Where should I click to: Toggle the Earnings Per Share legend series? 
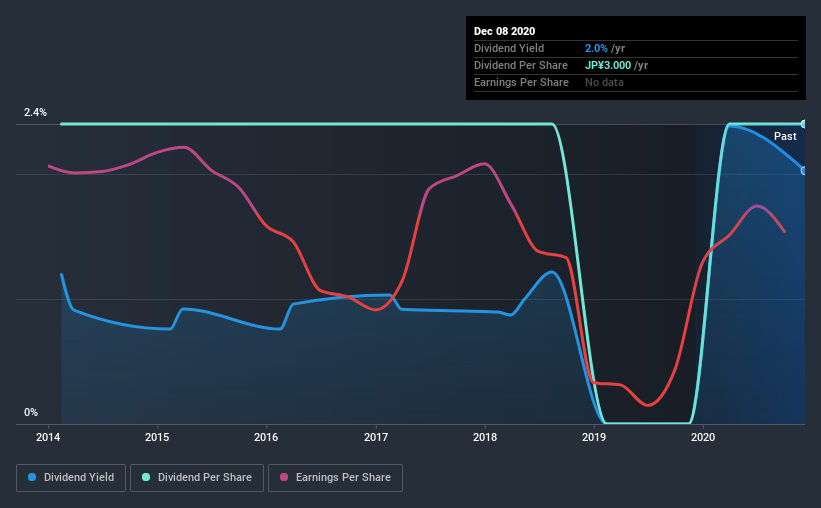pyautogui.click(x=335, y=478)
